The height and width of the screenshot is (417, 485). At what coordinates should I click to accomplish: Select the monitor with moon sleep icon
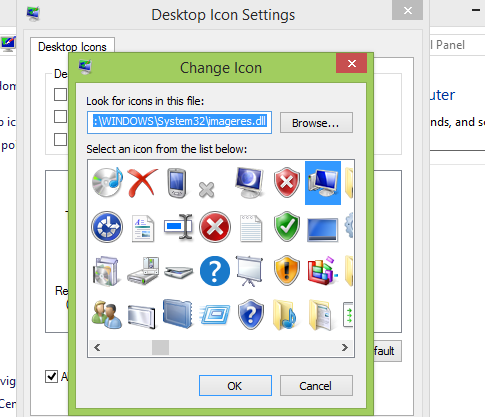tap(250, 182)
